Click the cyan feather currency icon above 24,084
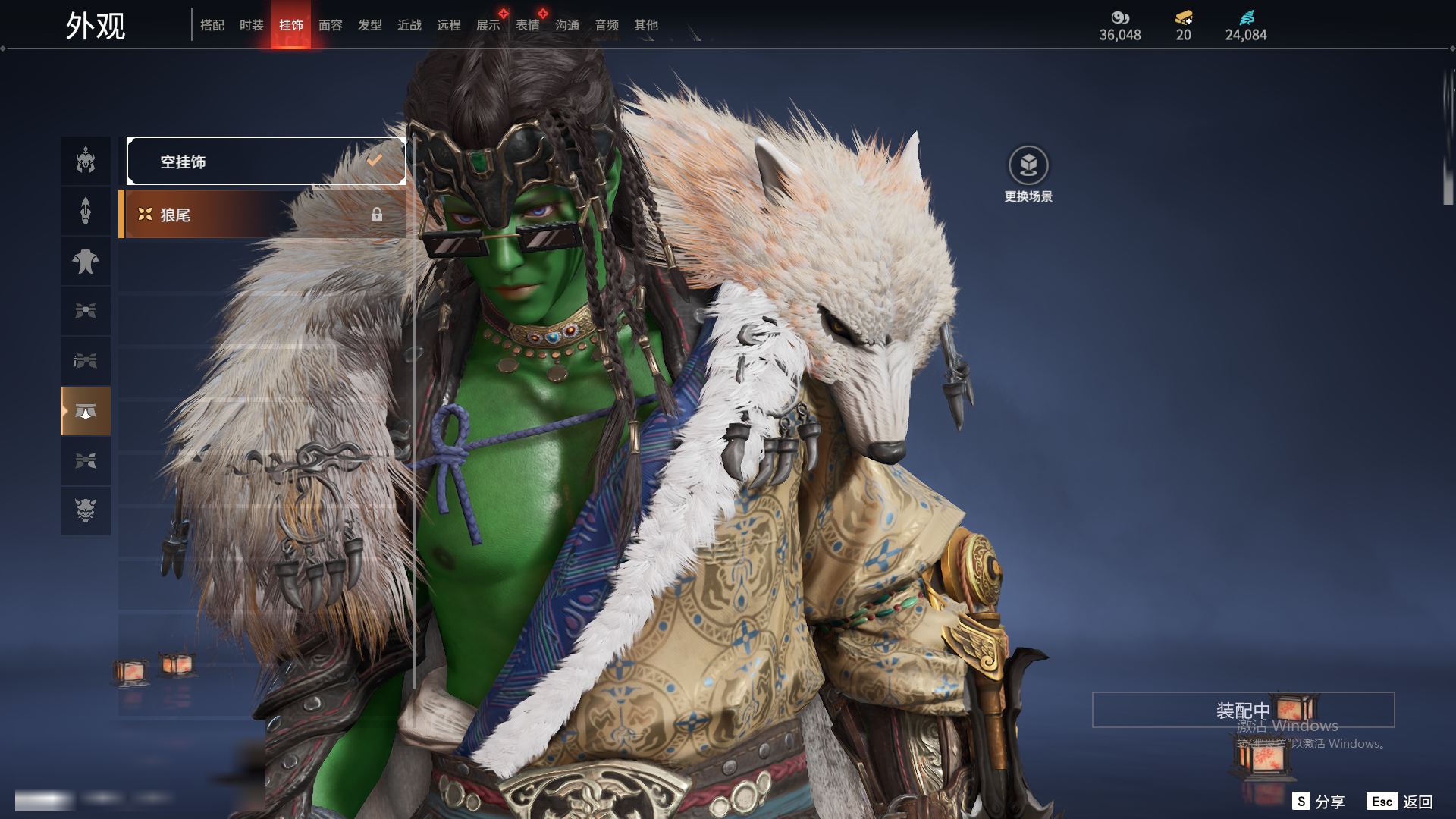1456x819 pixels. pos(1247,17)
